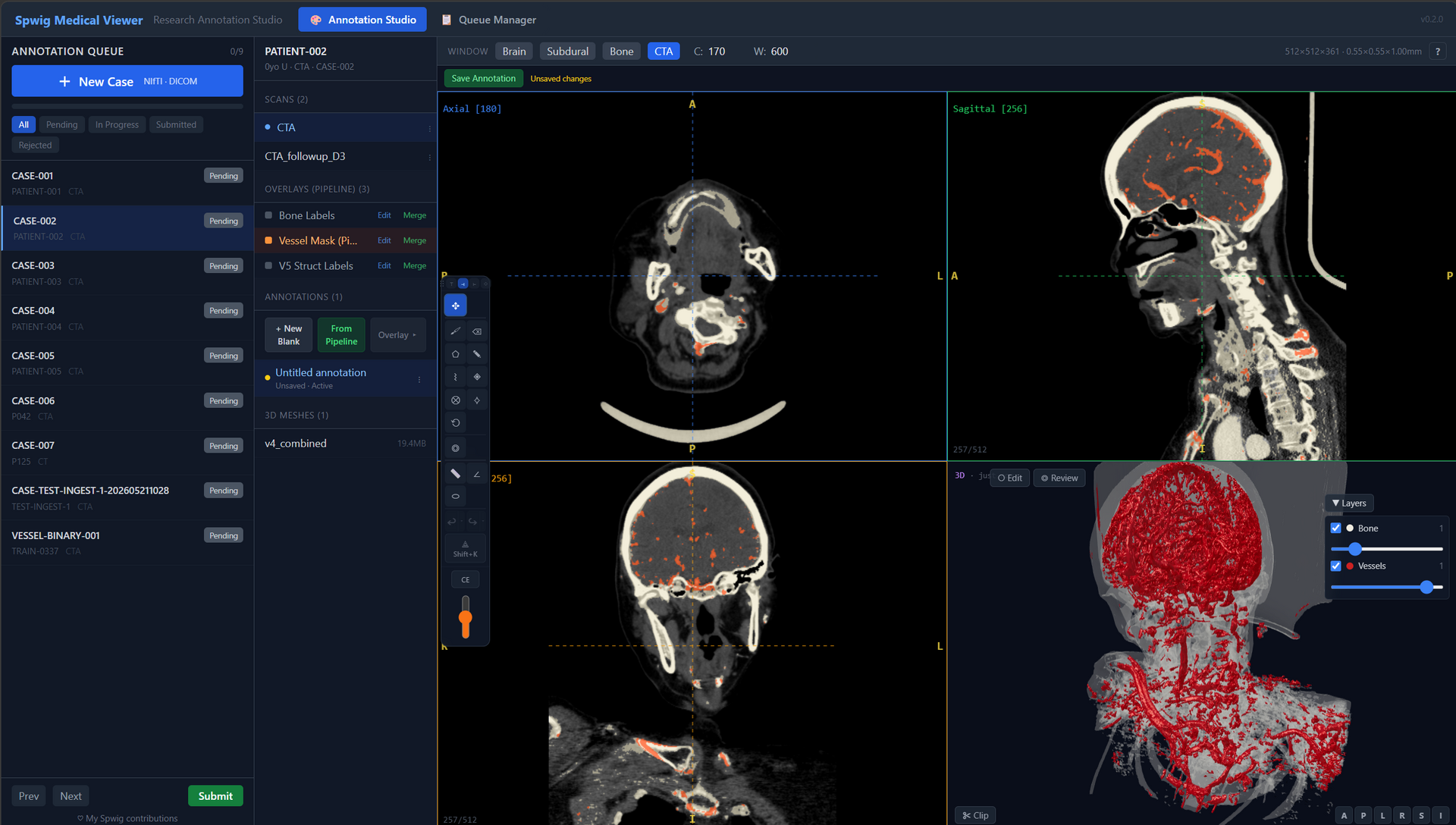Screen dimensions: 1456x825
Task: Click From Pipeline annotation button
Action: pos(341,335)
